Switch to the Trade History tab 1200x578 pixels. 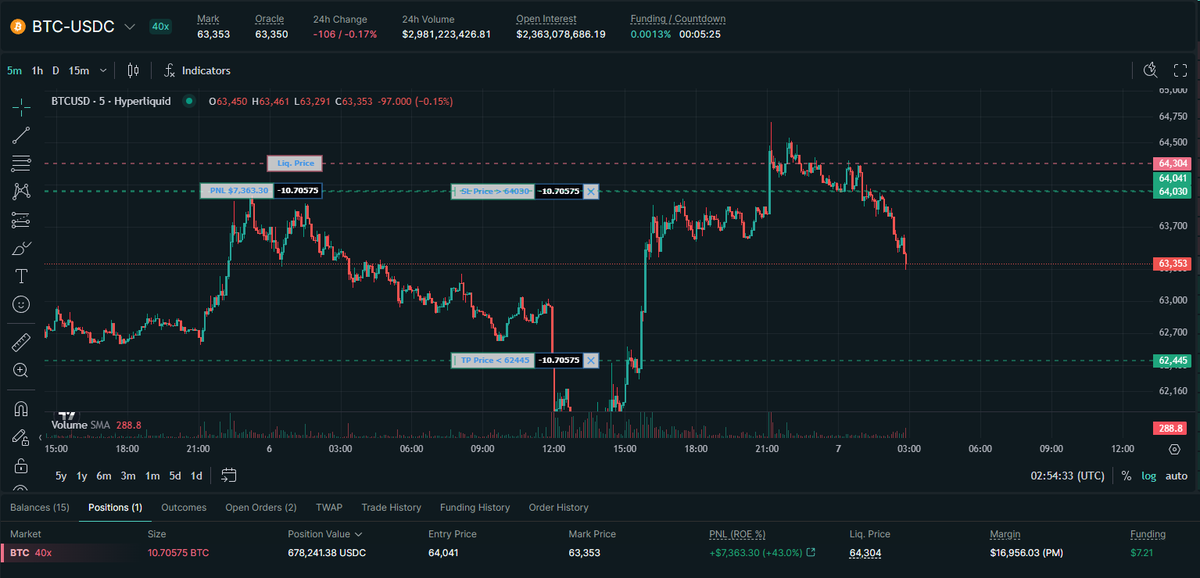click(391, 507)
